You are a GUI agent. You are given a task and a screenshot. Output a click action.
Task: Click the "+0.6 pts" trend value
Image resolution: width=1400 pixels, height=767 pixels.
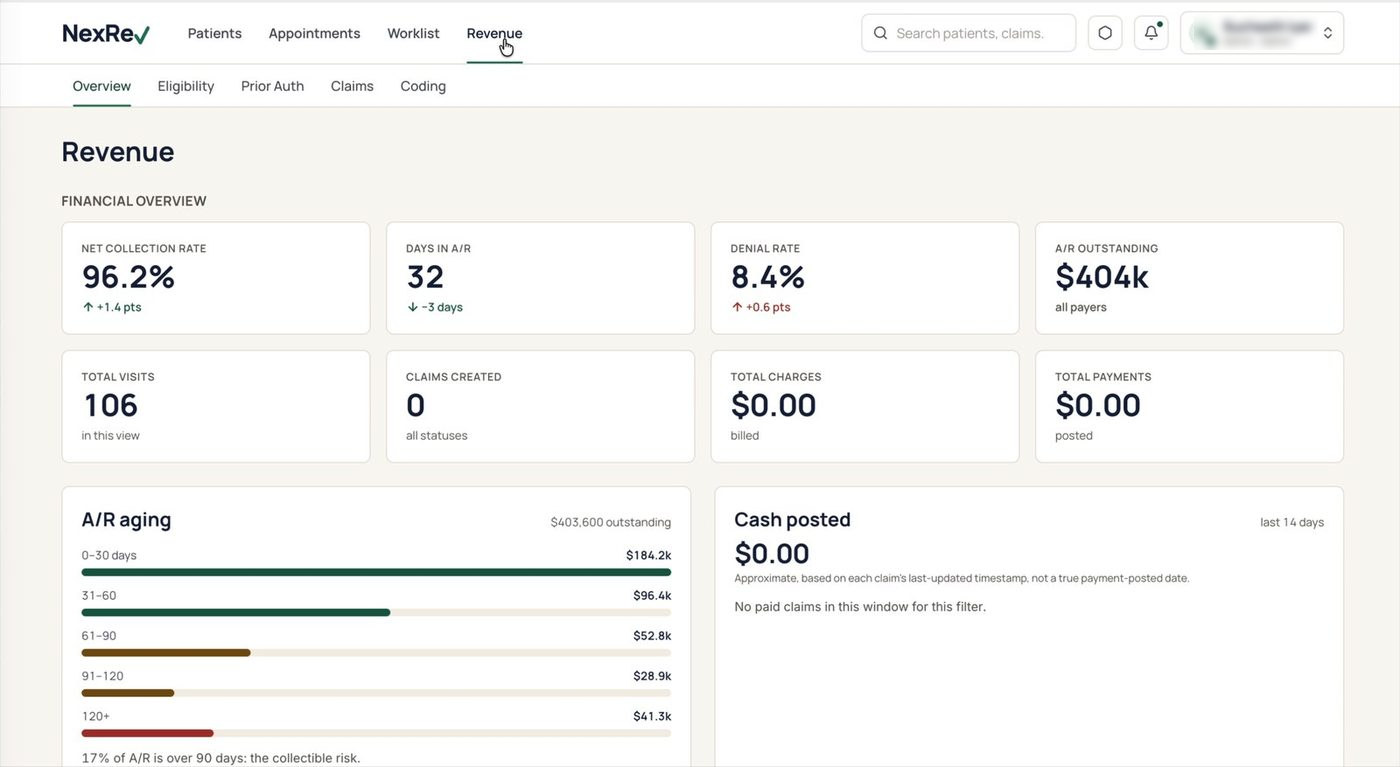tap(768, 307)
